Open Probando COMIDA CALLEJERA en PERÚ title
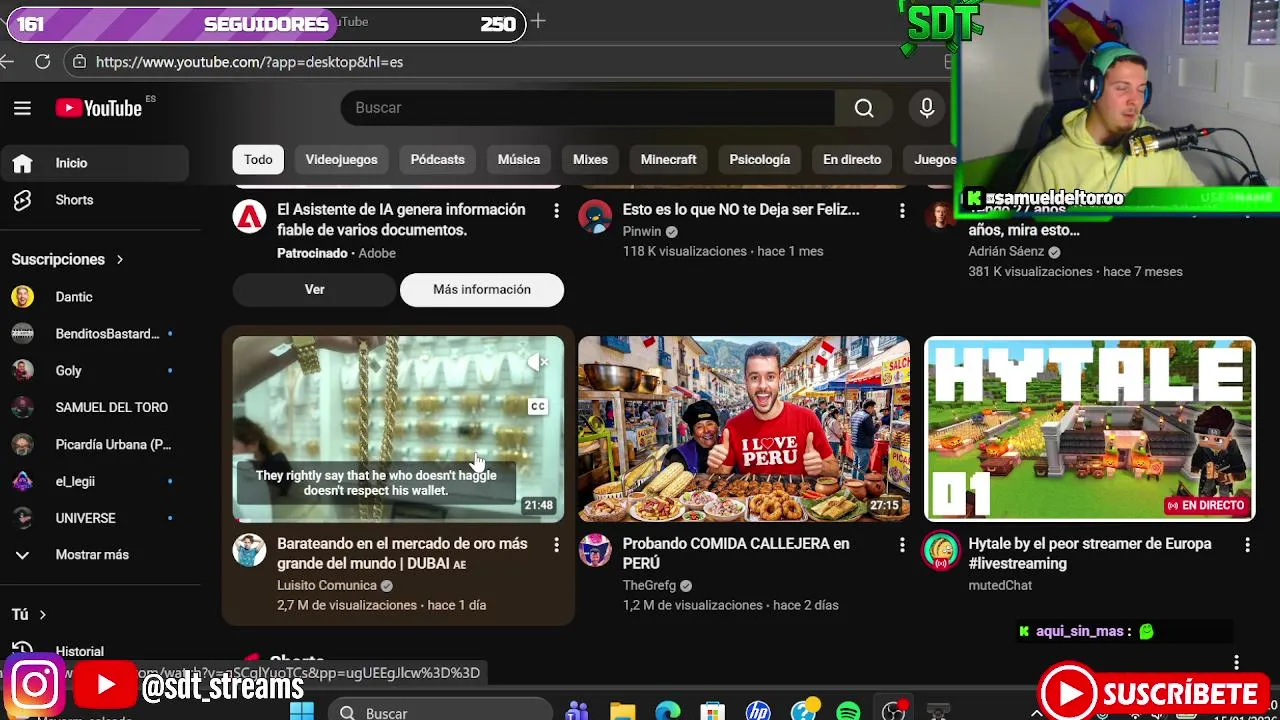1280x720 pixels. [736, 554]
